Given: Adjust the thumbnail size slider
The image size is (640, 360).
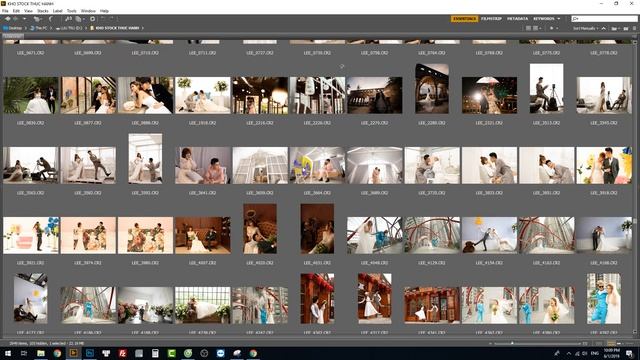Looking at the screenshot, I should [512, 344].
